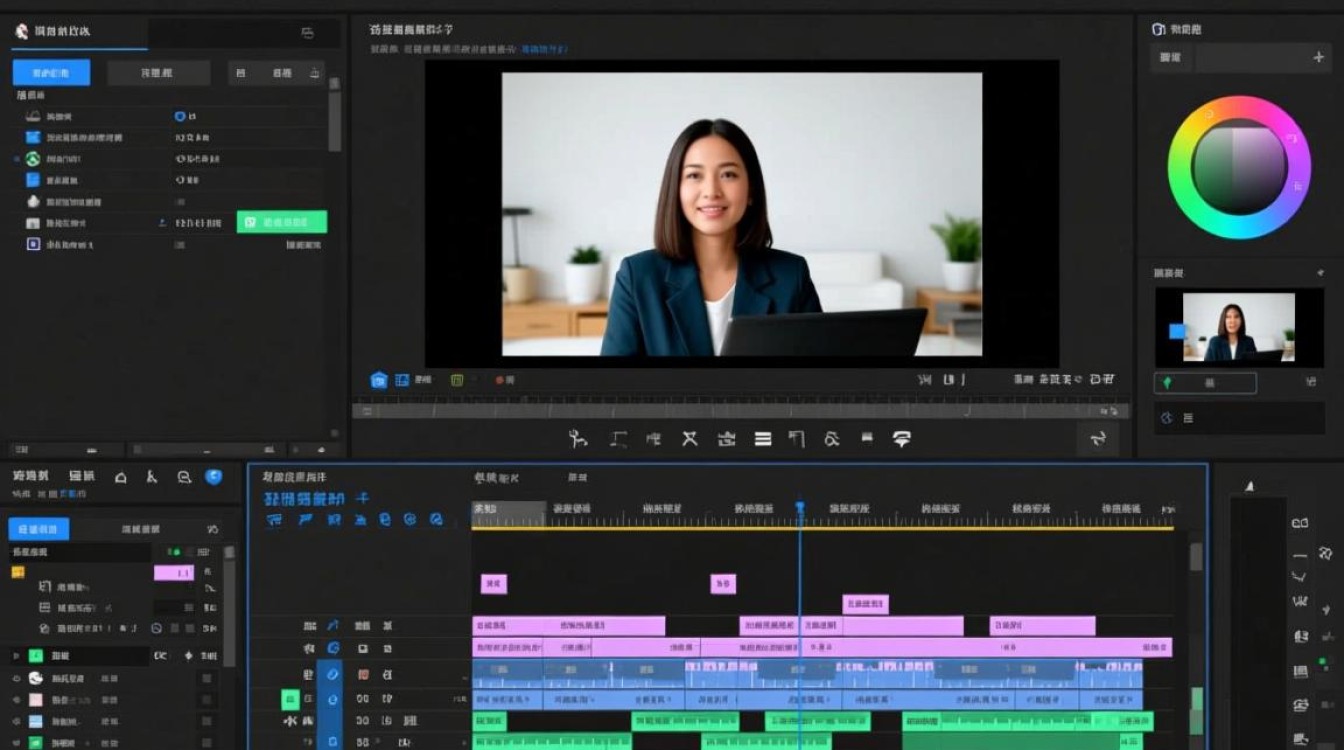Collapse the audio meter using the triangle above it

[1248, 487]
